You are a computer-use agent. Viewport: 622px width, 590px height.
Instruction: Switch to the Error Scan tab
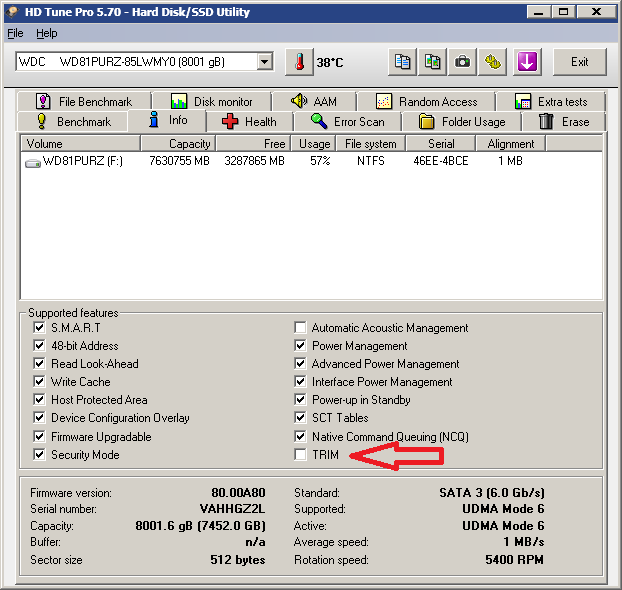click(347, 121)
